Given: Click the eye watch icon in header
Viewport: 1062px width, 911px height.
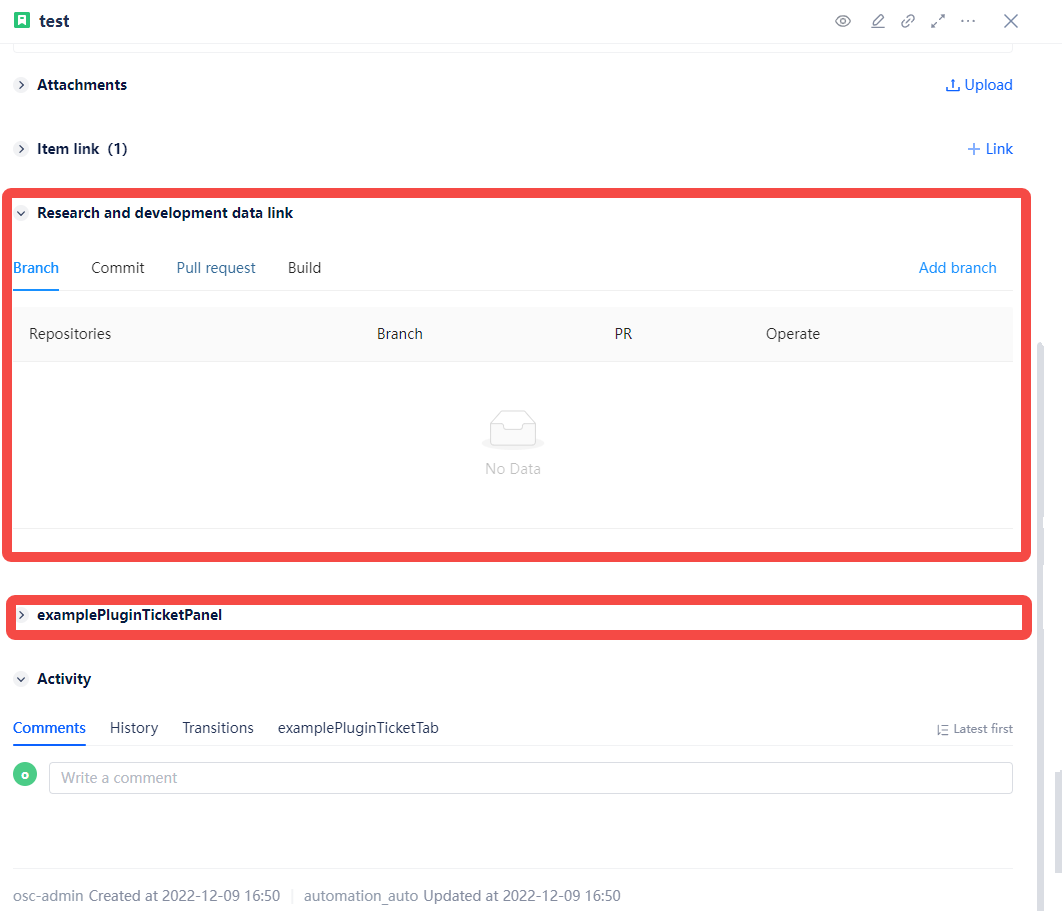Looking at the screenshot, I should pos(843,21).
